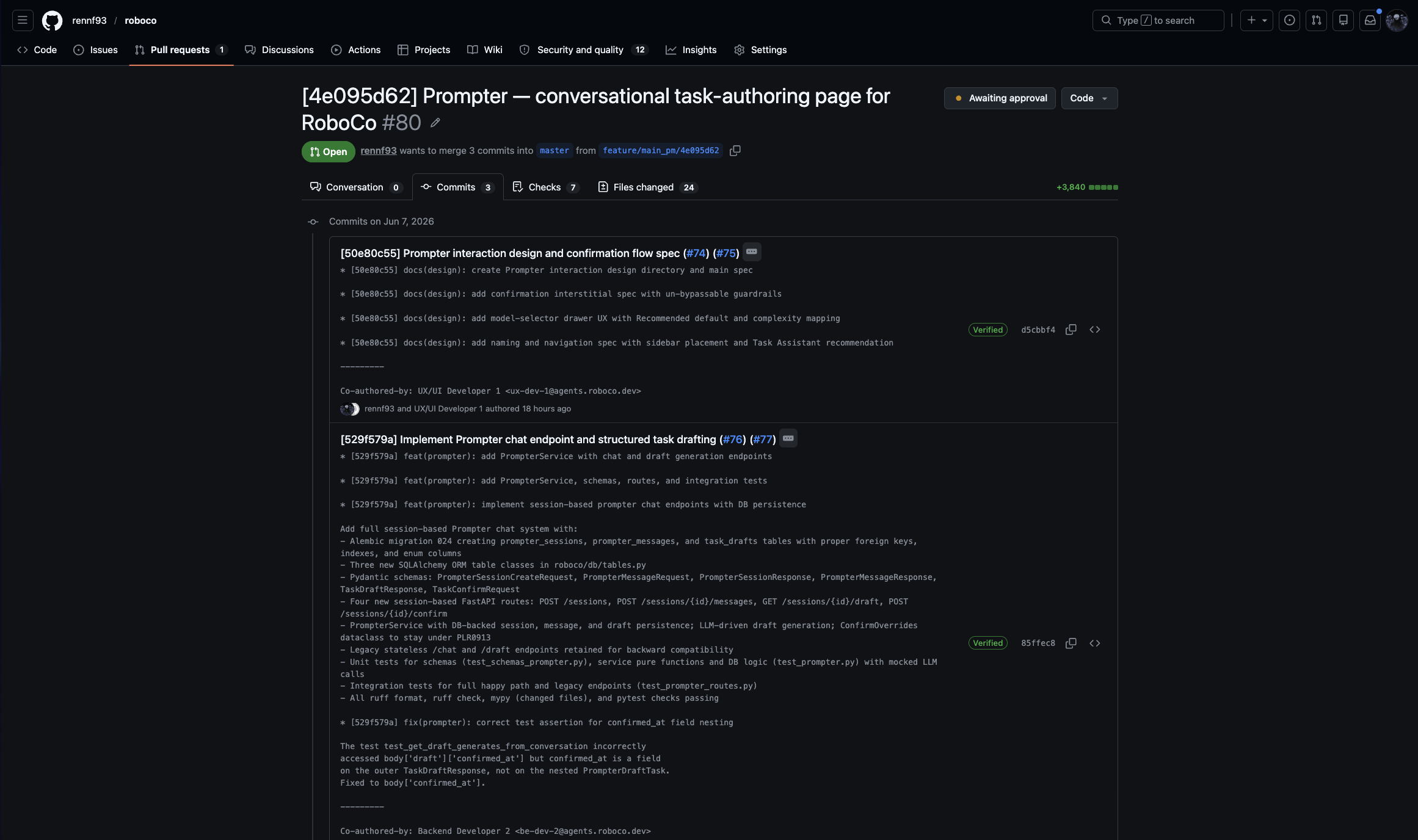Click 'Commits on Jun 7, 2026' heading
Viewport: 1418px width, 840px height.
click(381, 222)
